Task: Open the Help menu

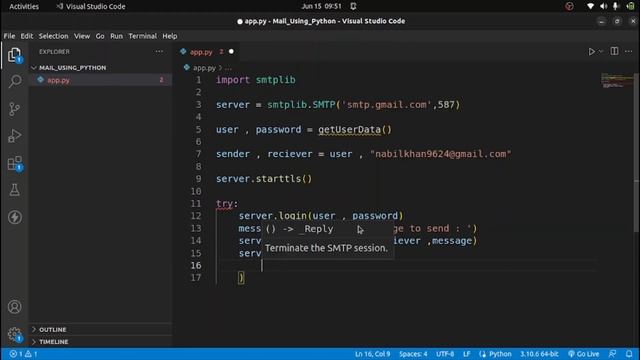Action: pos(170,36)
